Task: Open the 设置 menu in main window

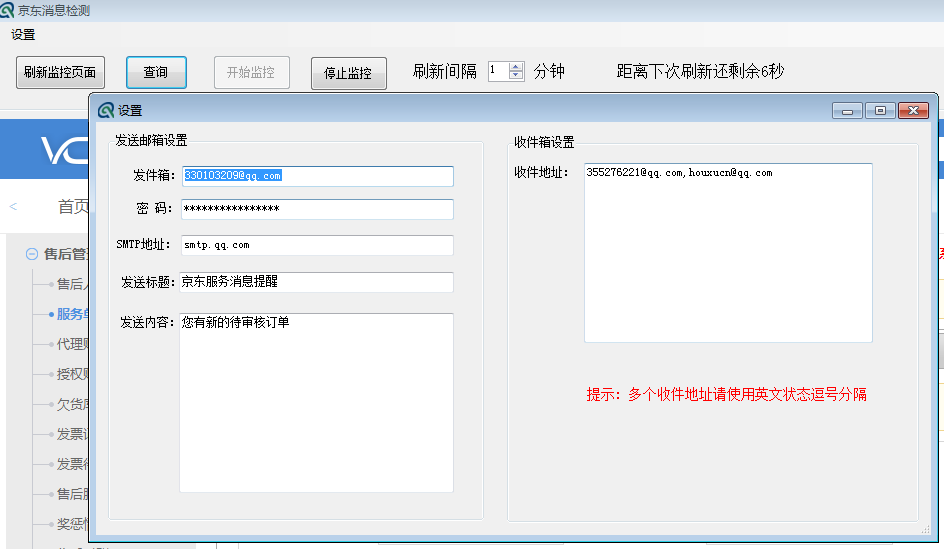Action: (23, 35)
